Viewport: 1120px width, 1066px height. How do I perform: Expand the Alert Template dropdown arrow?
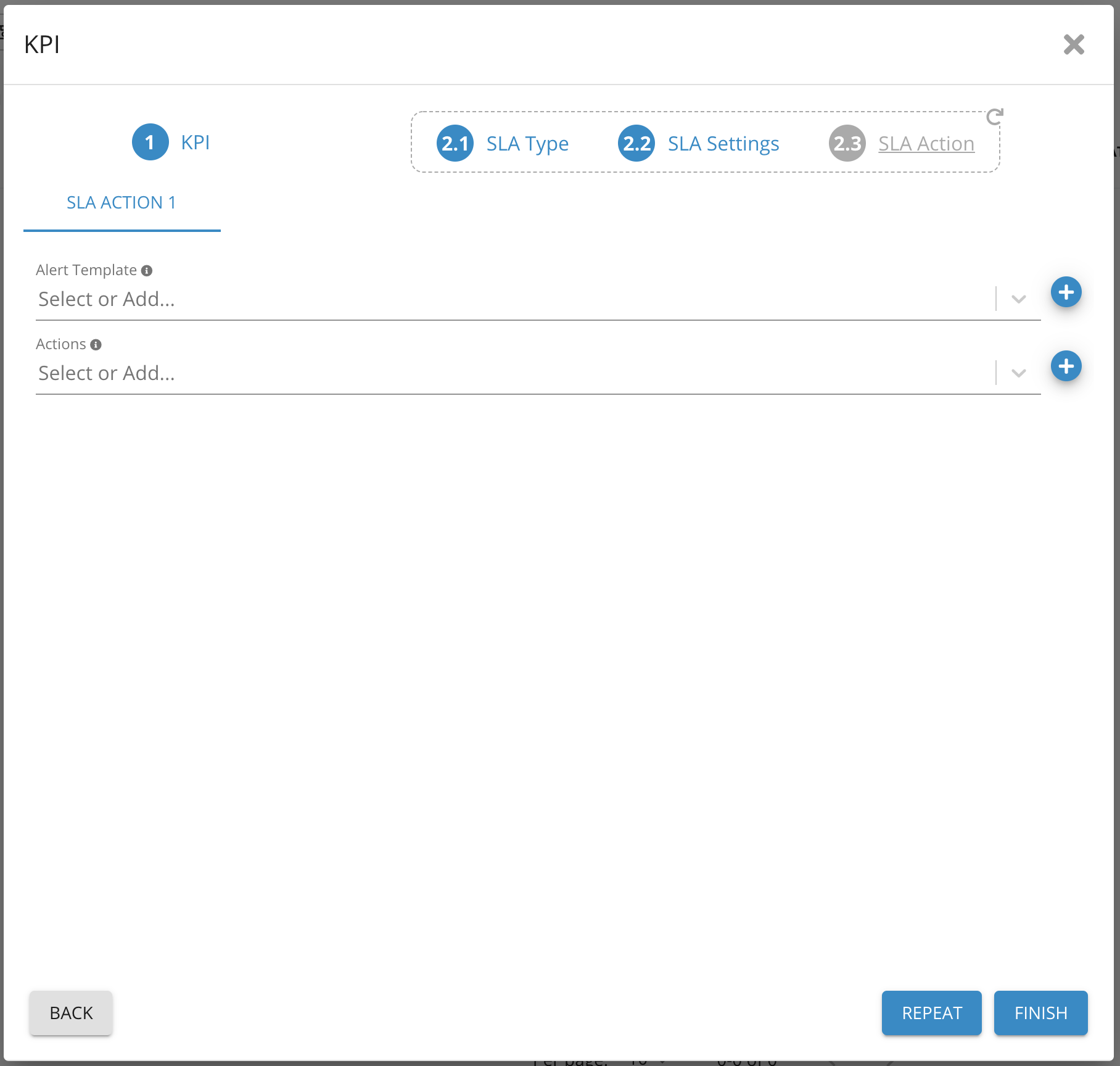pyautogui.click(x=1018, y=299)
